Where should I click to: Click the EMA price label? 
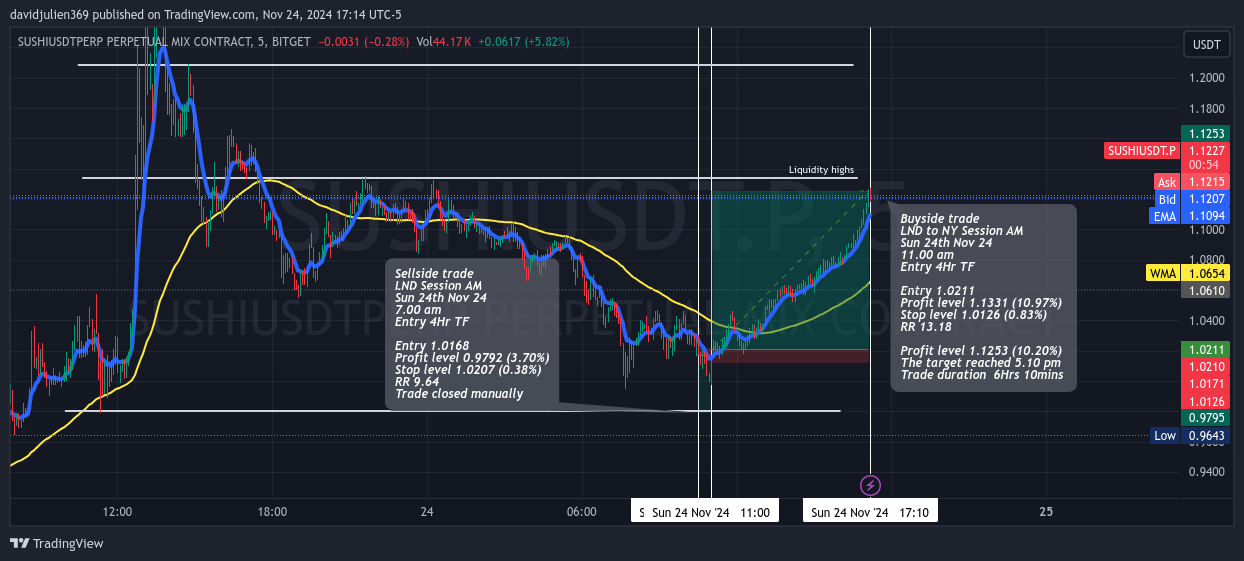[x=1167, y=216]
